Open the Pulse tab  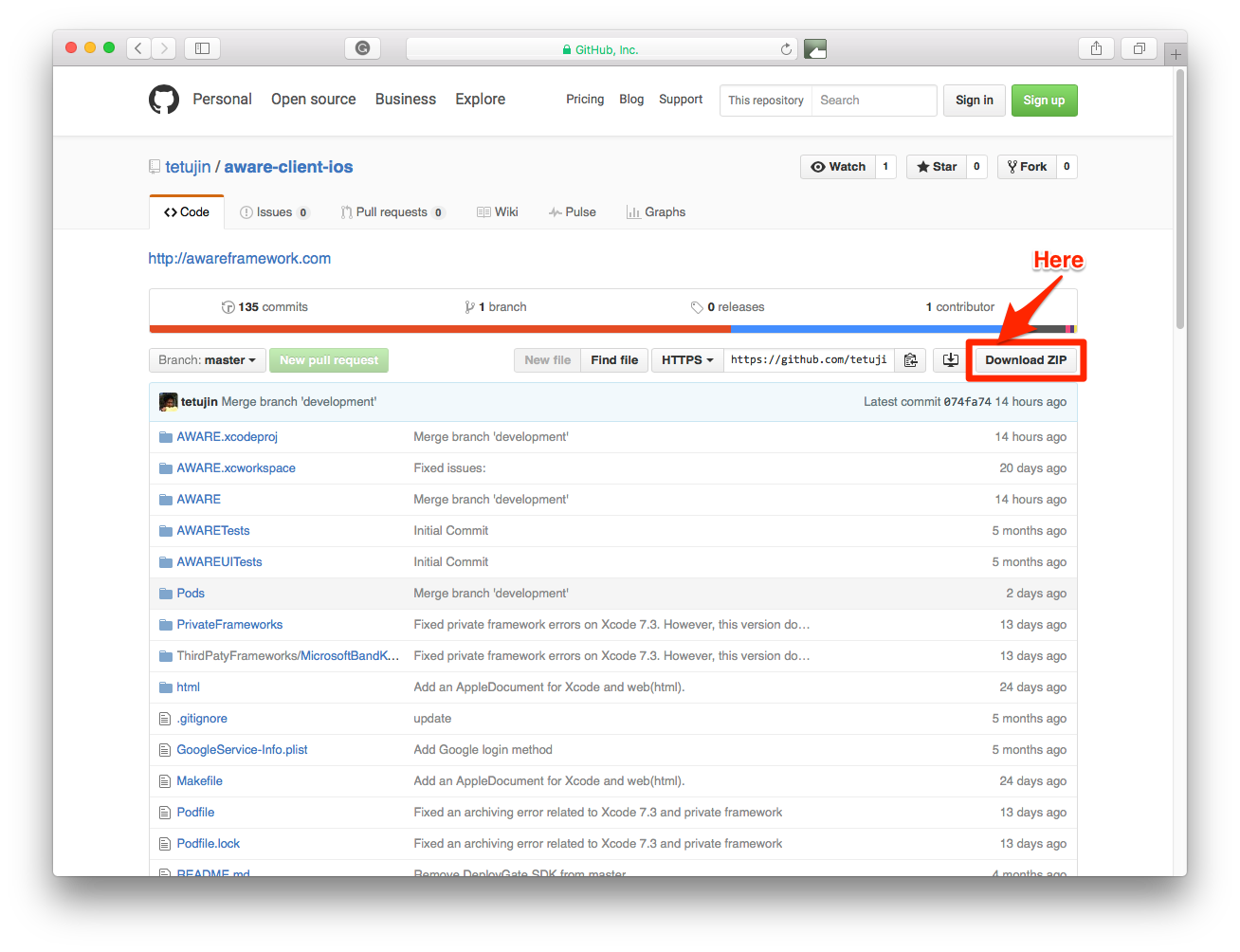573,212
